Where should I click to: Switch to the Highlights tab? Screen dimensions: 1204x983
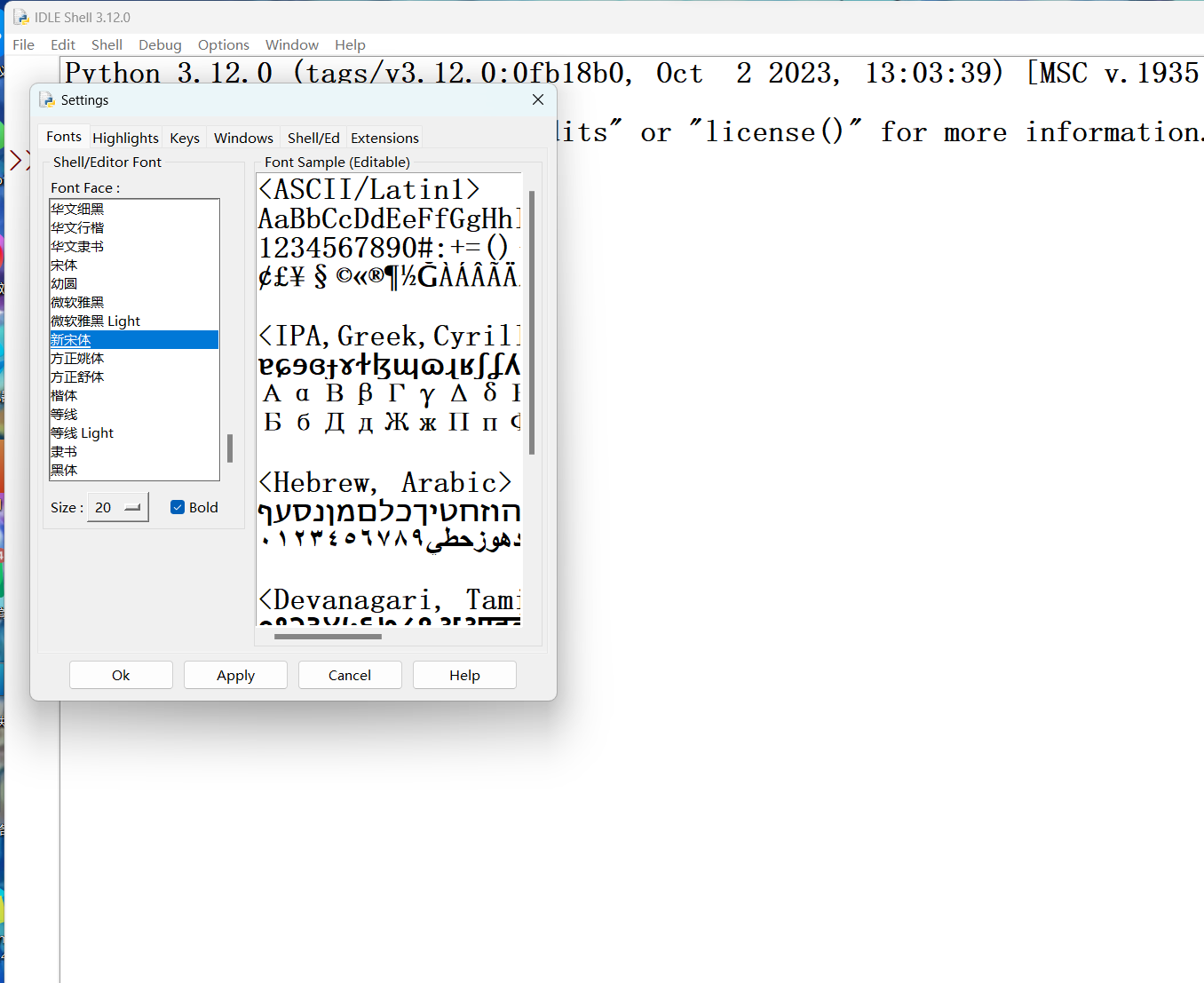pyautogui.click(x=126, y=138)
